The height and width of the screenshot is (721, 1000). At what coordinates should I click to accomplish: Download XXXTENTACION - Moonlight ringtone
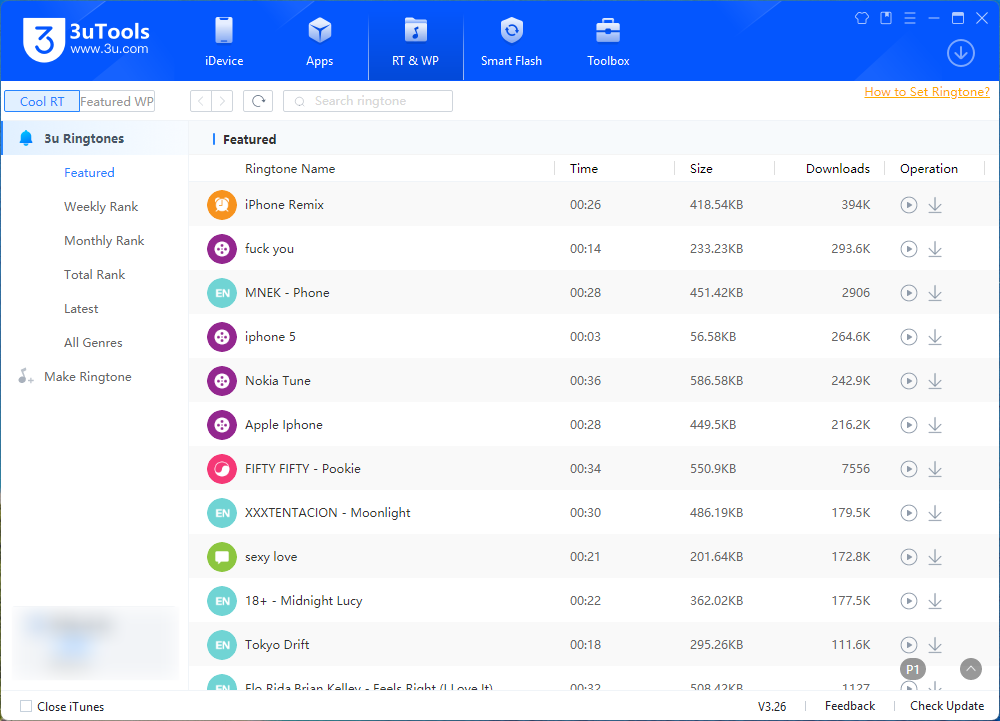pyautogui.click(x=935, y=513)
